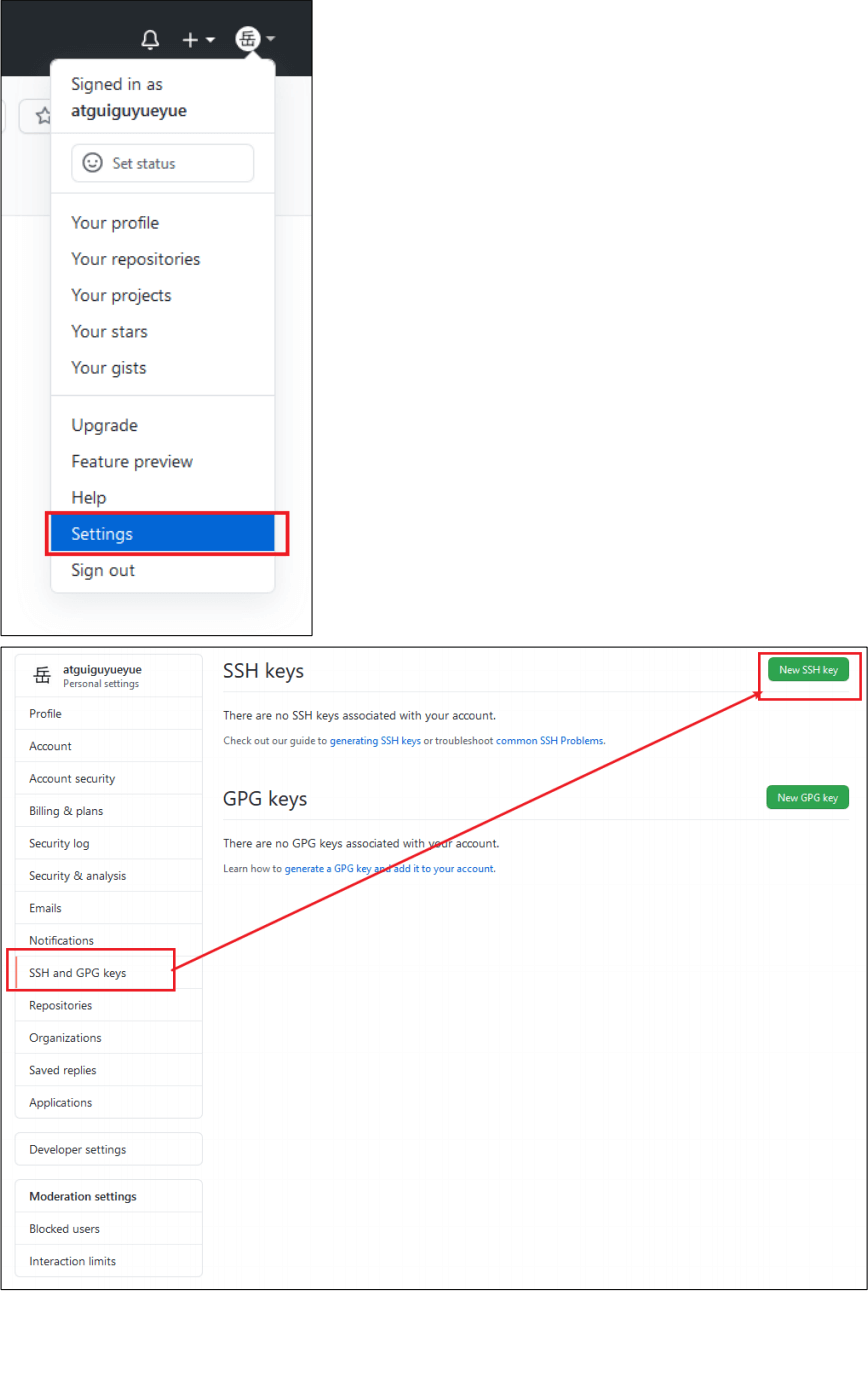Open Your projects menu entry
The width and height of the screenshot is (868, 1395).
point(162,295)
